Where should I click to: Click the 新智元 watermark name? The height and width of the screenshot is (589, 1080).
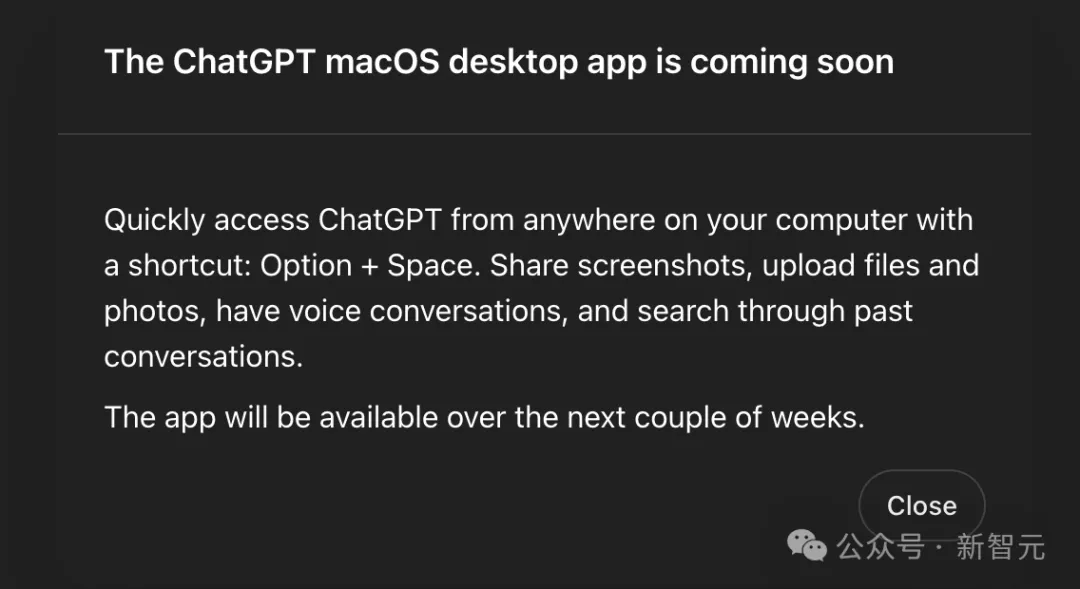(x=1001, y=547)
